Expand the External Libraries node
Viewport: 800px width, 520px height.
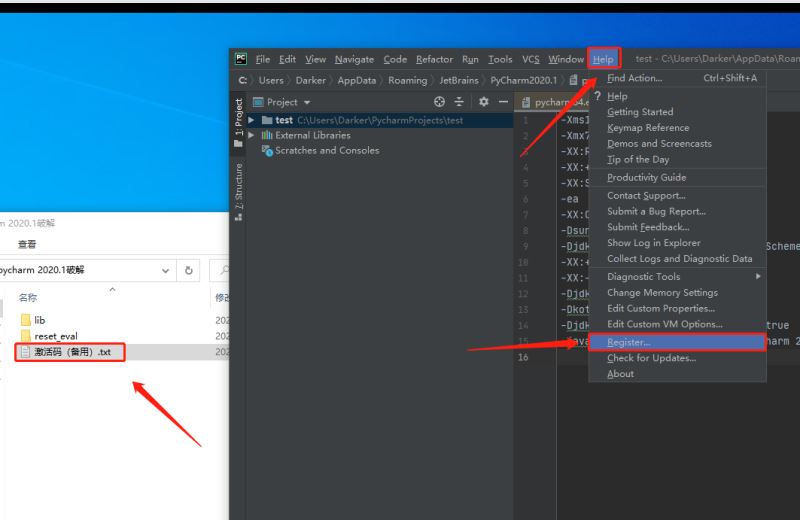pyautogui.click(x=252, y=135)
